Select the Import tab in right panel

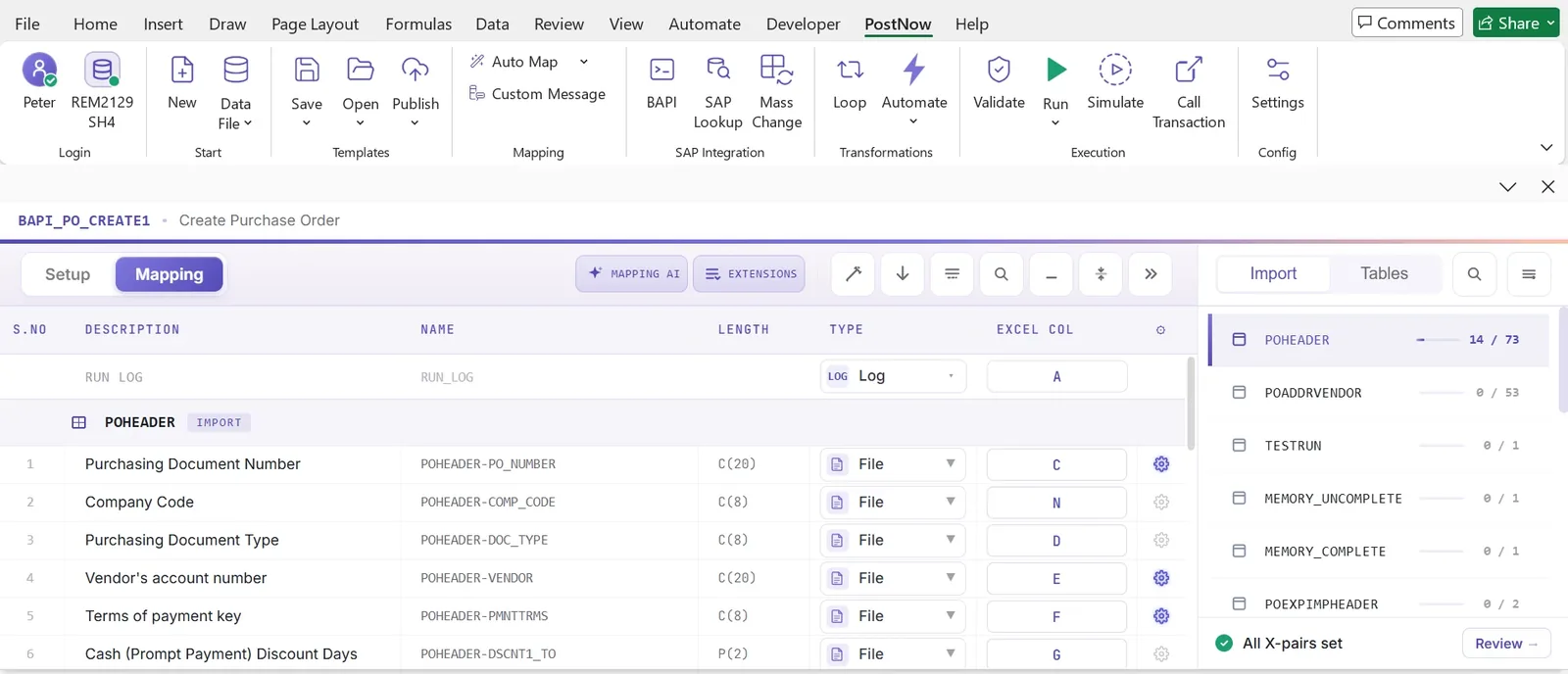click(1273, 274)
